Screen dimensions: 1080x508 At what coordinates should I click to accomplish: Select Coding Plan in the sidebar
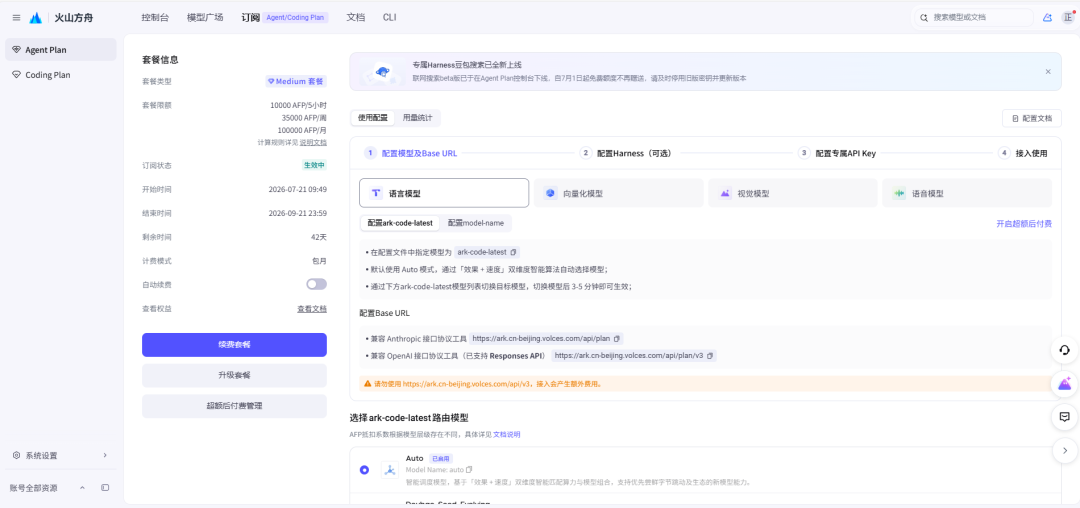(61, 75)
